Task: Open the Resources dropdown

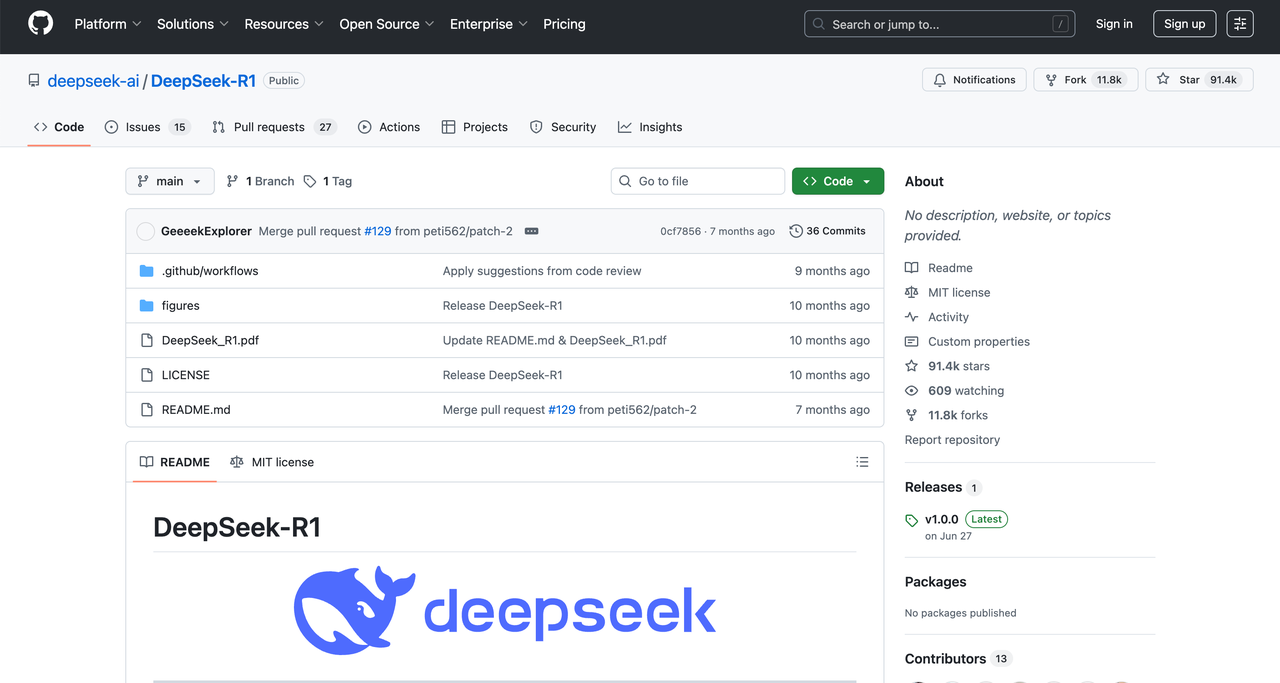Action: pos(284,24)
